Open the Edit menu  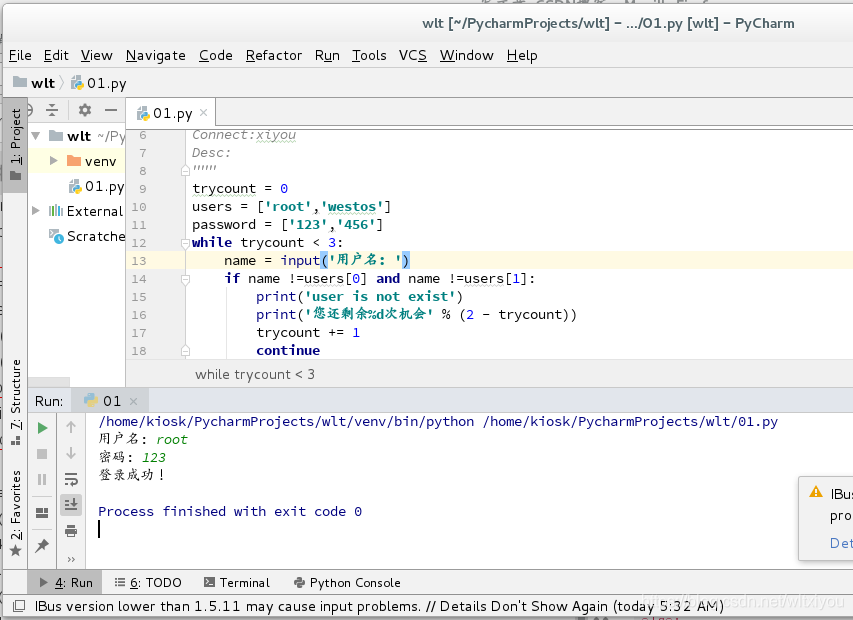click(56, 55)
